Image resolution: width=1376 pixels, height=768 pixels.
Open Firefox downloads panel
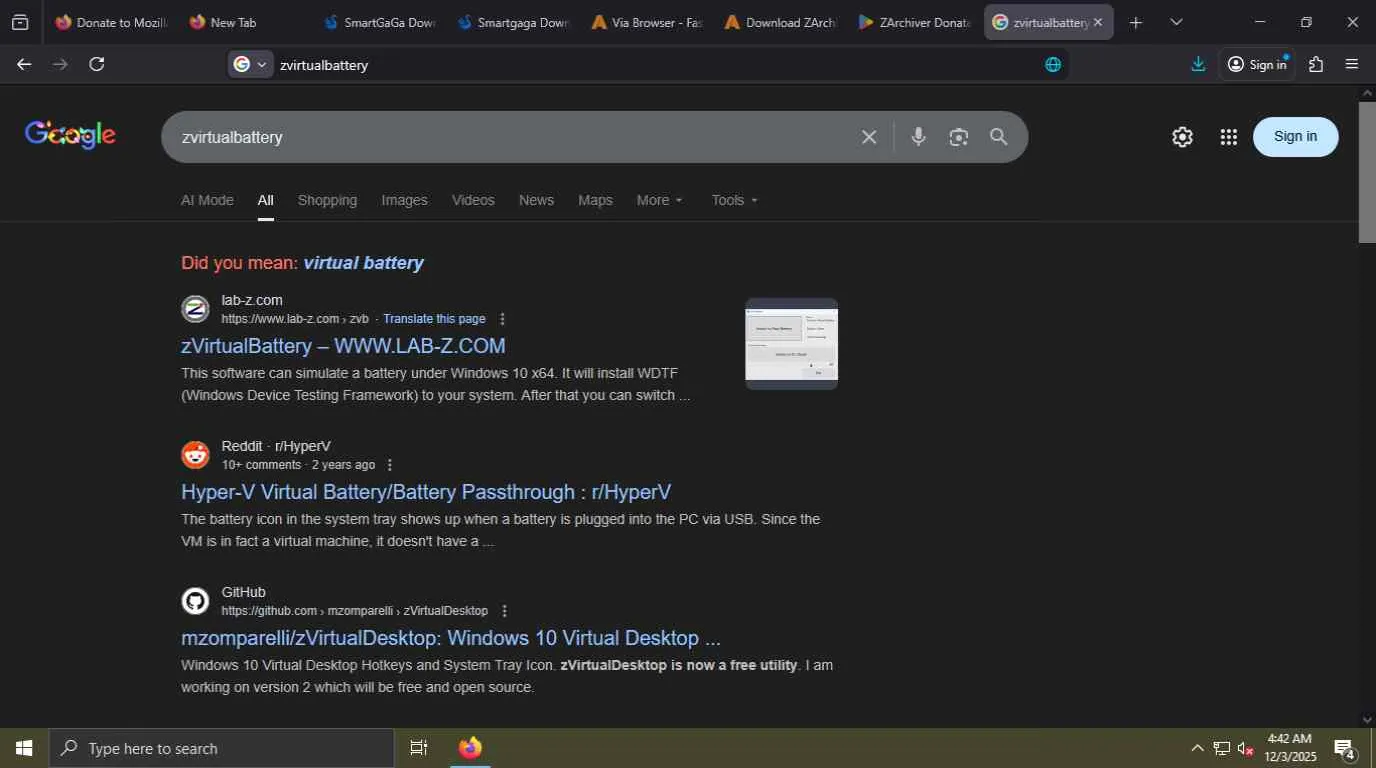coord(1198,64)
